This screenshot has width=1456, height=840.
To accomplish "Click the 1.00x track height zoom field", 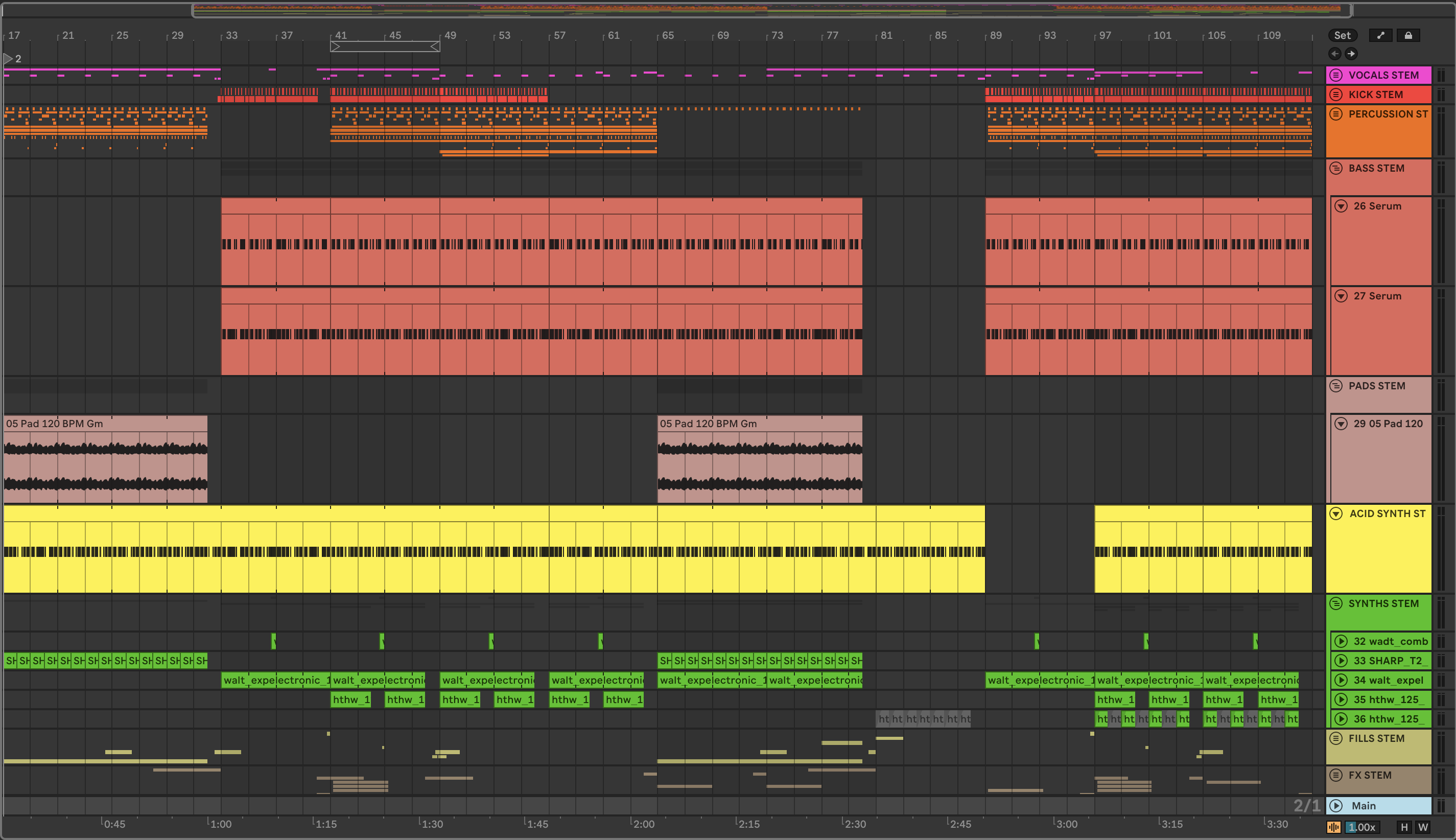I will point(1361,827).
